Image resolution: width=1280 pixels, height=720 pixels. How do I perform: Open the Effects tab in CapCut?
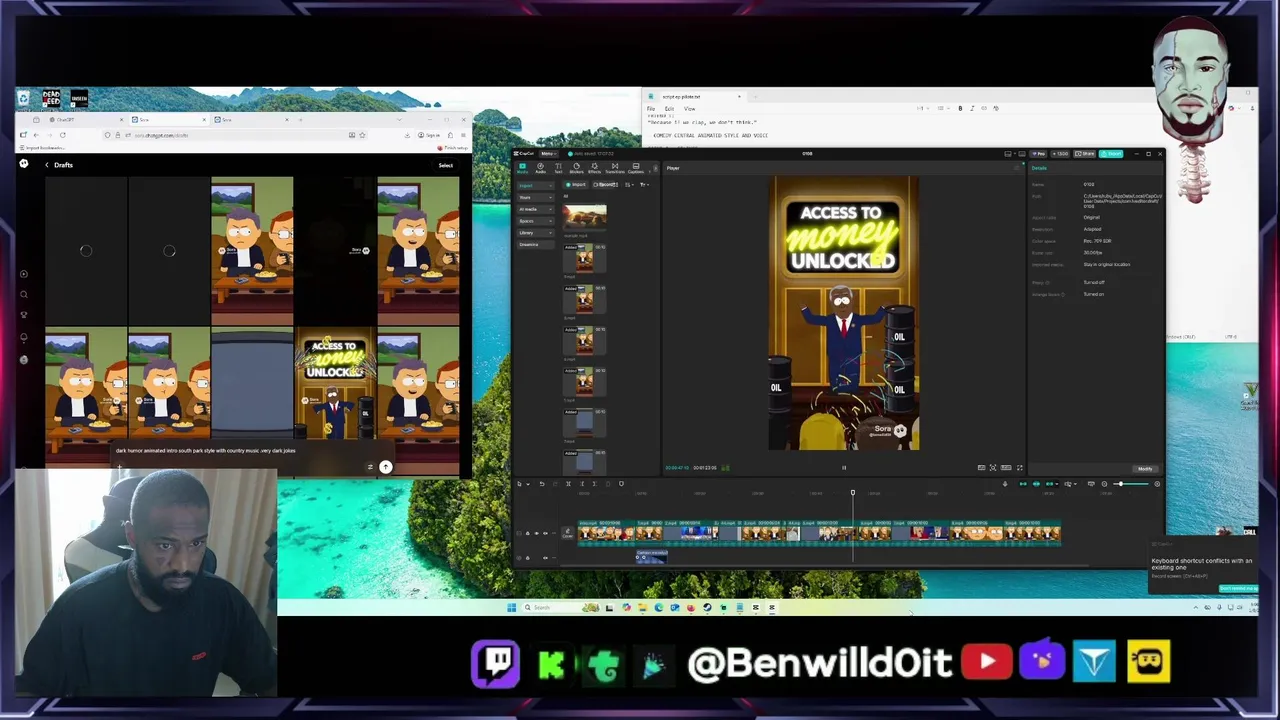point(594,168)
